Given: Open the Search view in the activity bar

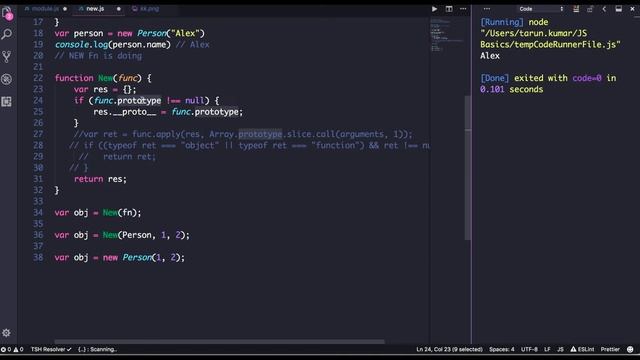Looking at the screenshot, I should click(7, 34).
